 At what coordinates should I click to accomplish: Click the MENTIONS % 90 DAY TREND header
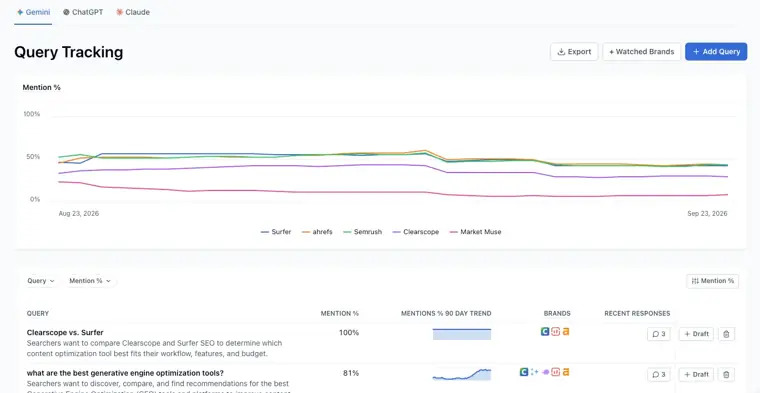pos(446,314)
